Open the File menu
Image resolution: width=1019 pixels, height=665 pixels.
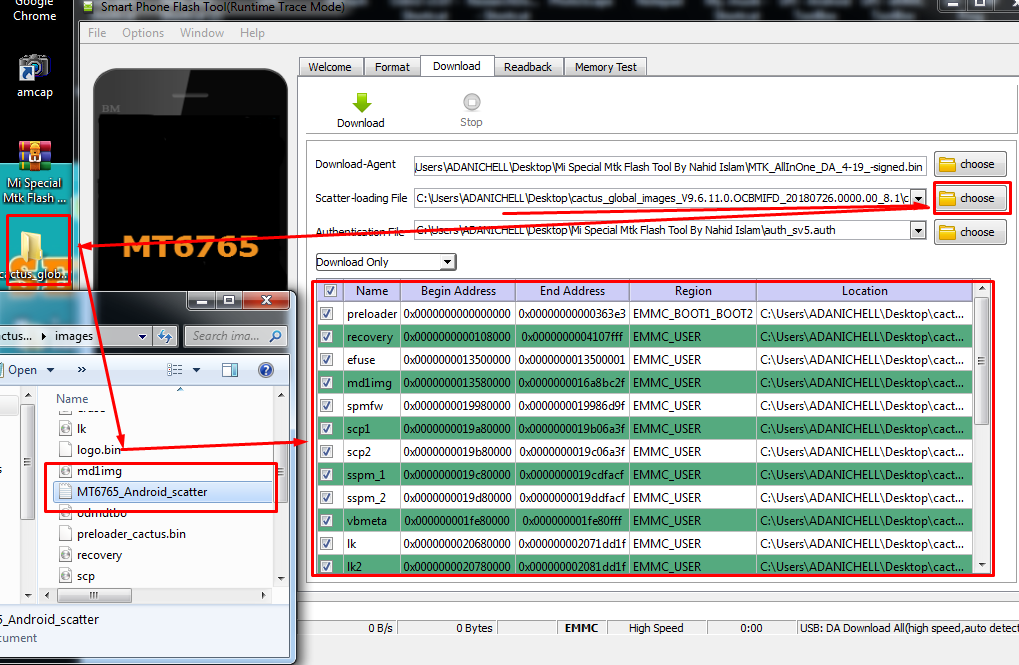tap(97, 33)
